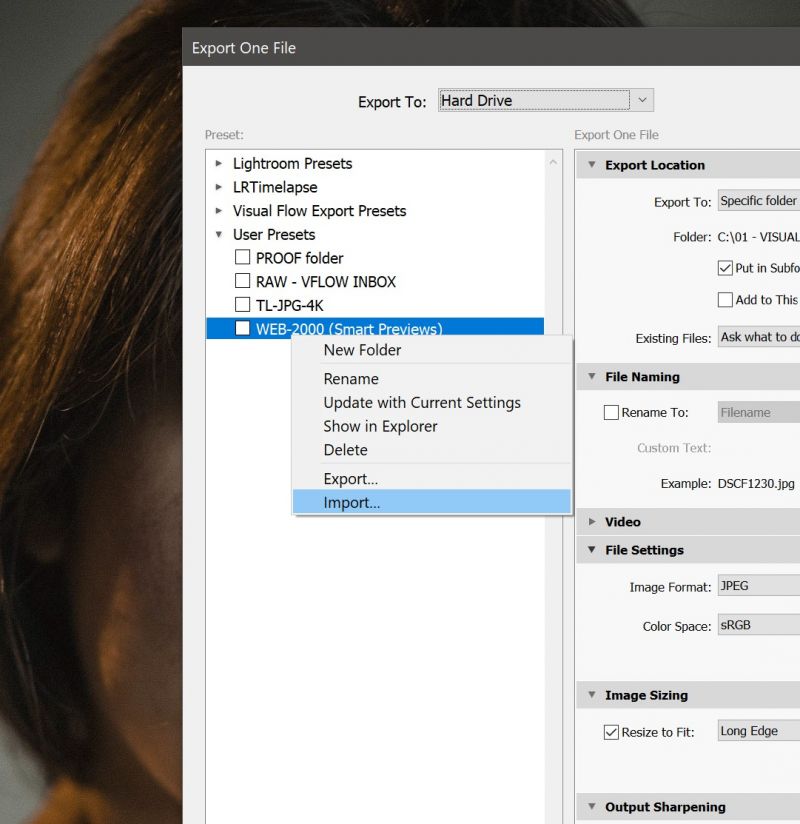
Task: Expand the Video settings section
Action: (592, 521)
